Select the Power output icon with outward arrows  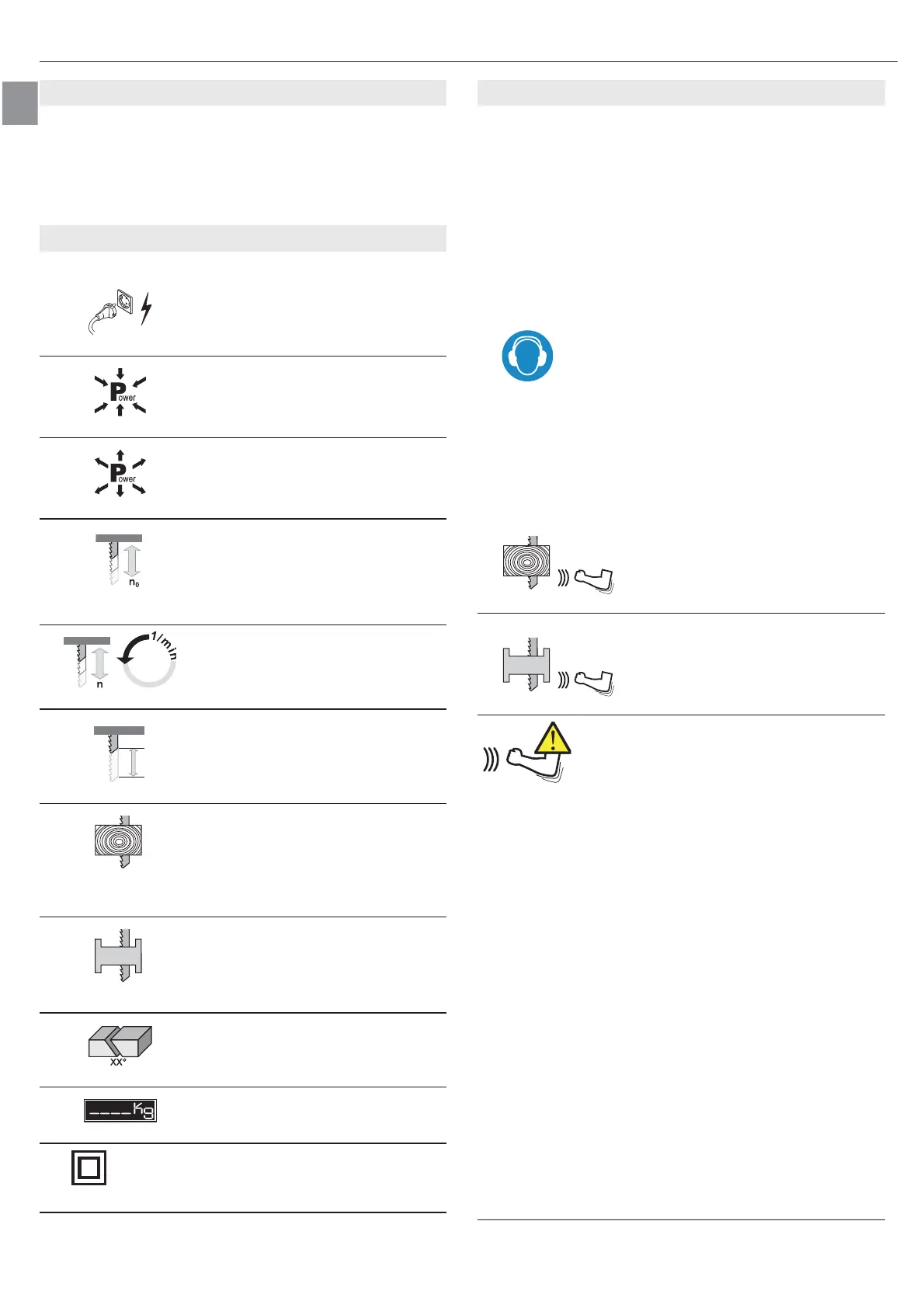120,474
